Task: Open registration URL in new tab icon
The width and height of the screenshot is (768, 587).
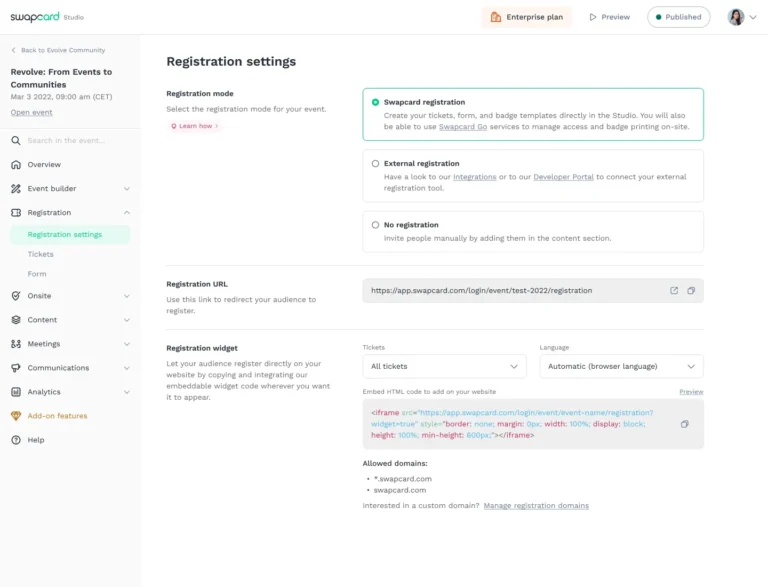Action: [674, 291]
